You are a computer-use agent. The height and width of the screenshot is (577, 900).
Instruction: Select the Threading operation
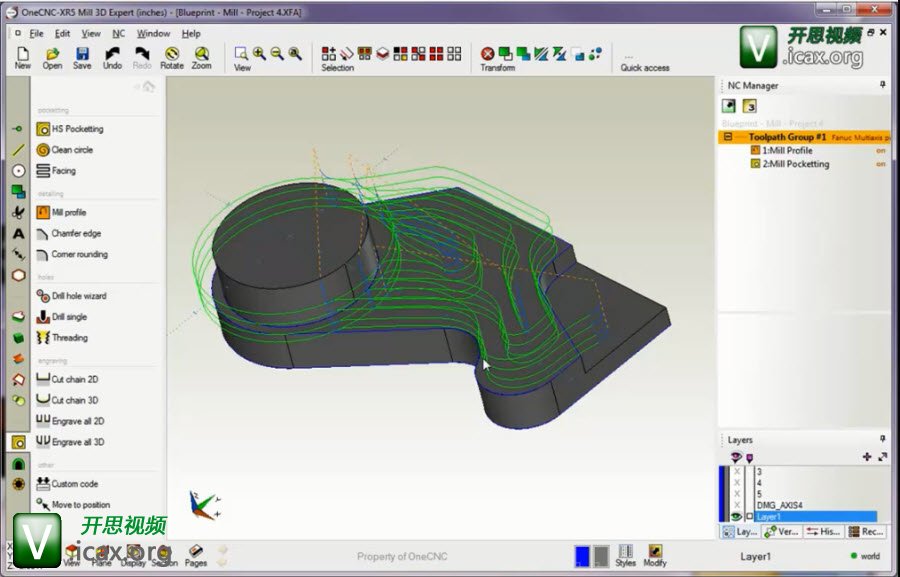point(69,338)
